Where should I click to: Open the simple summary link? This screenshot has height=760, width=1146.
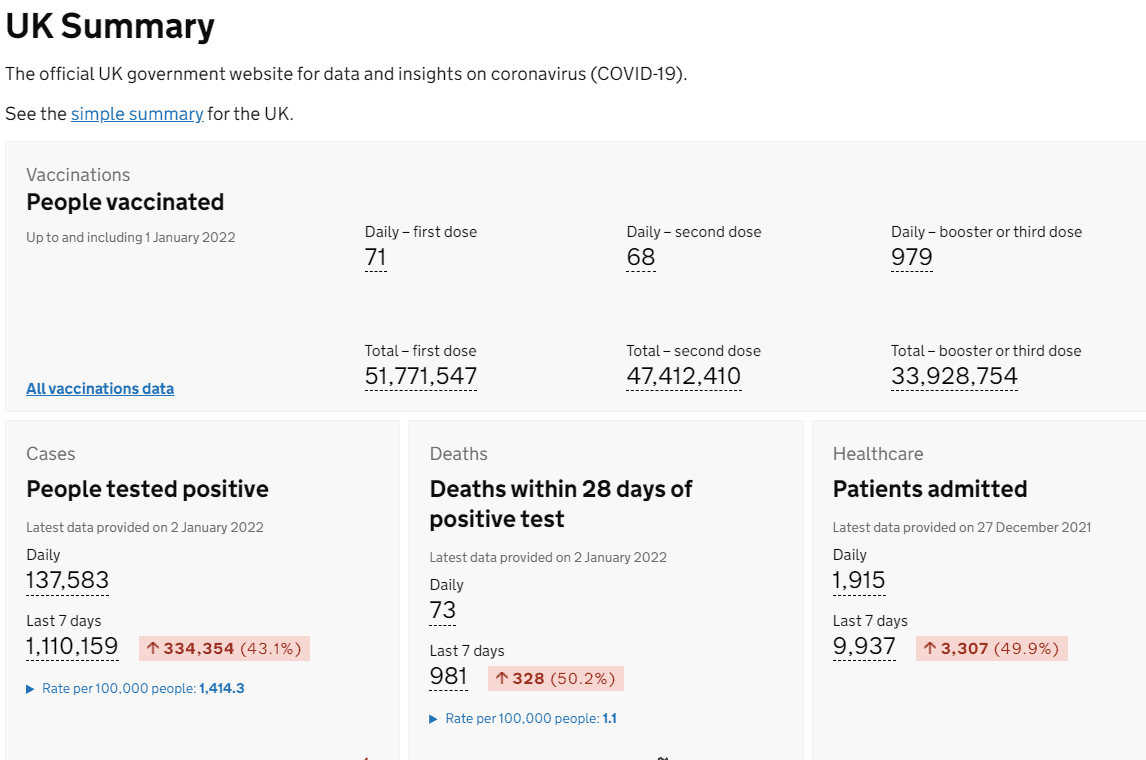click(x=137, y=114)
